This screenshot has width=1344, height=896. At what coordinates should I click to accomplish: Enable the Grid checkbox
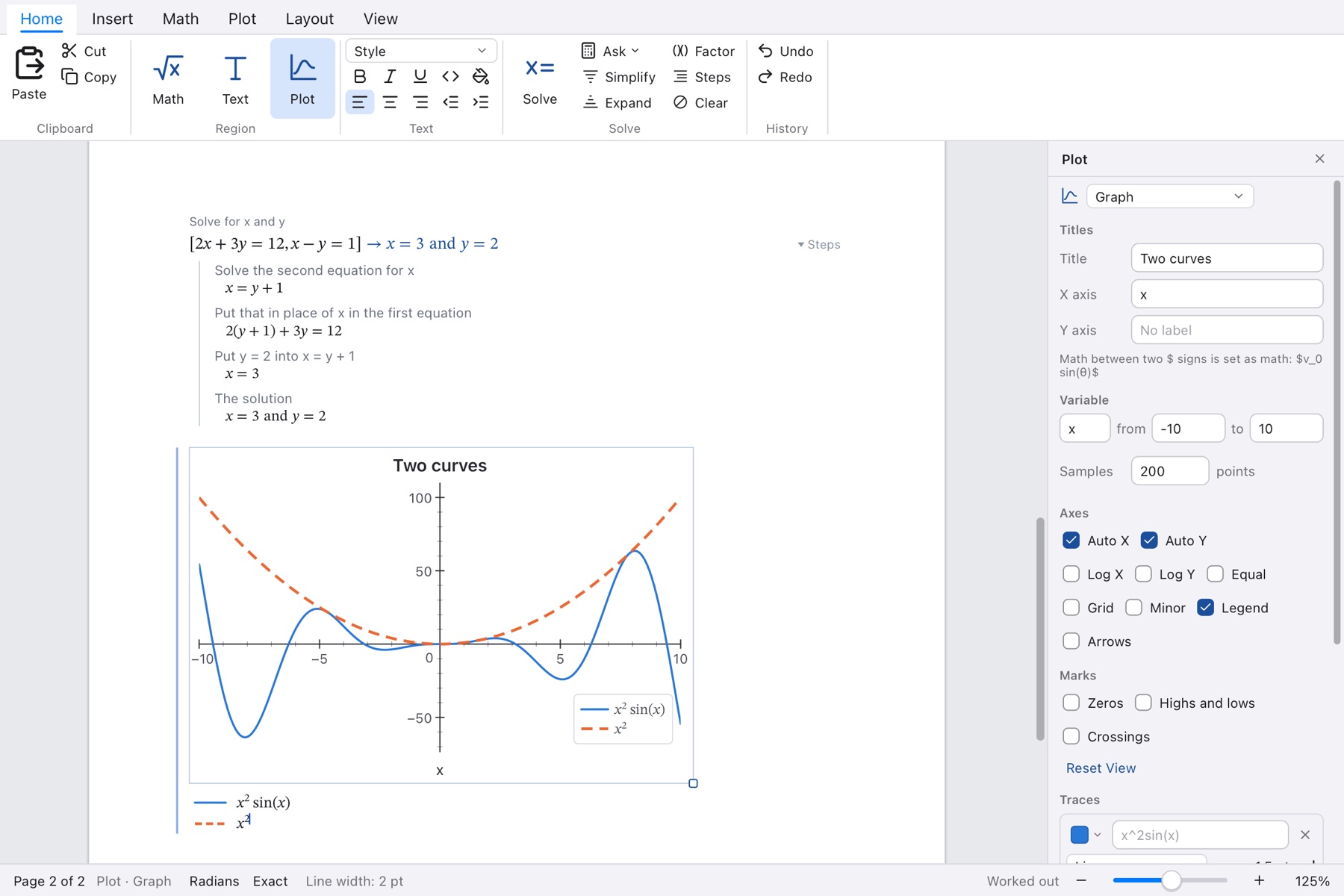[1071, 608]
